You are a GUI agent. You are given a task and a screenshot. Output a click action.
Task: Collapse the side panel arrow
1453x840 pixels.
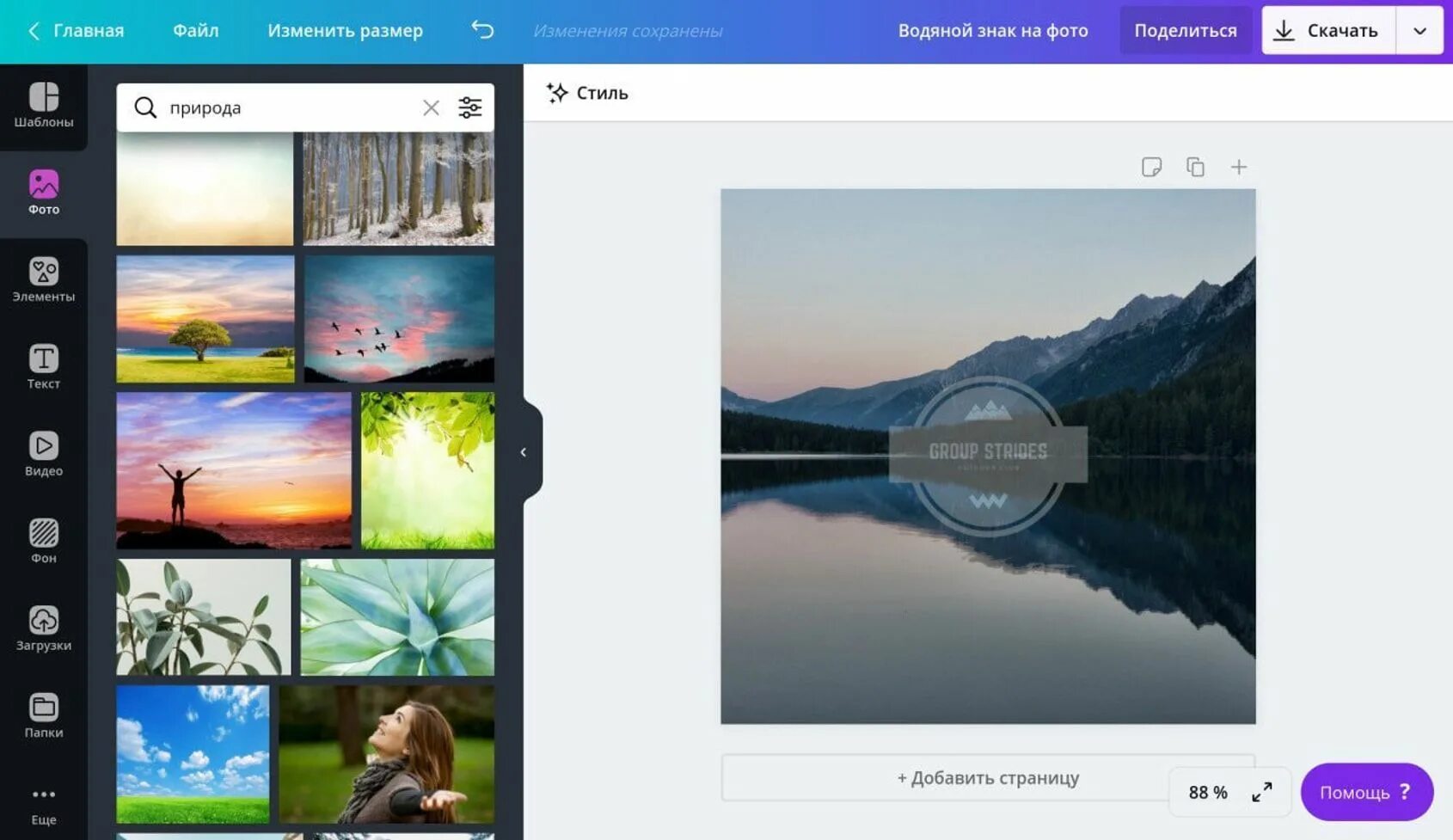(524, 452)
